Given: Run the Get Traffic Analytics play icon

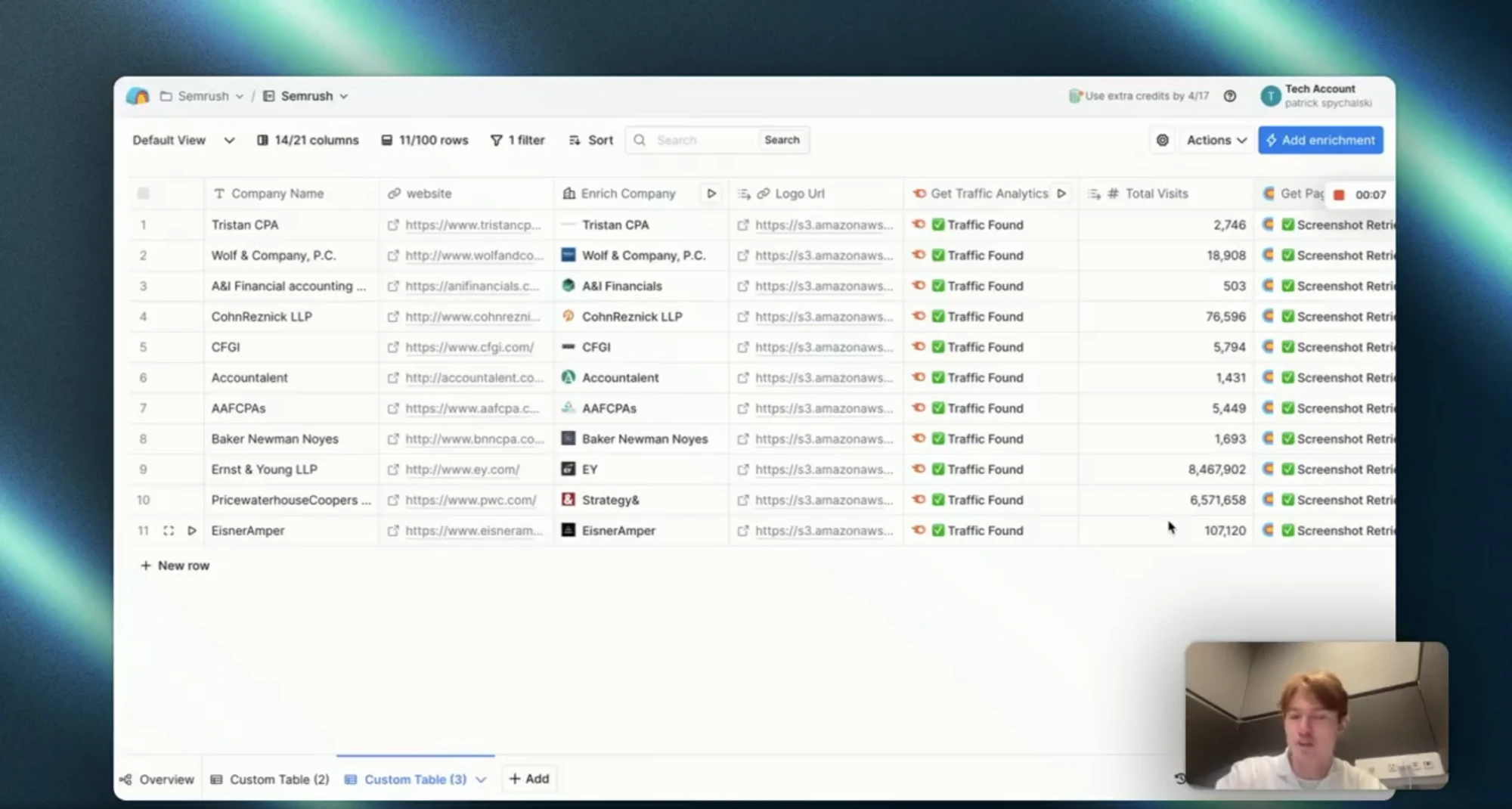Looking at the screenshot, I should pos(1061,194).
